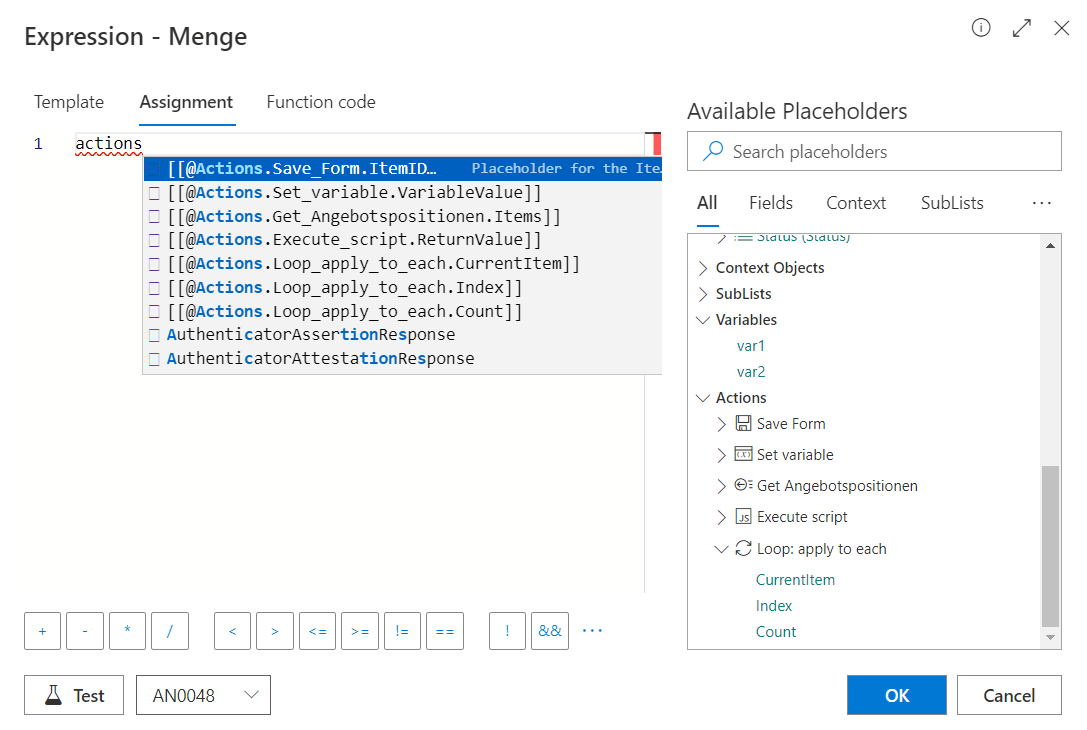Image resolution: width=1087 pixels, height=730 pixels.
Task: Click the Get Angebotspositionen icon
Action: point(743,485)
